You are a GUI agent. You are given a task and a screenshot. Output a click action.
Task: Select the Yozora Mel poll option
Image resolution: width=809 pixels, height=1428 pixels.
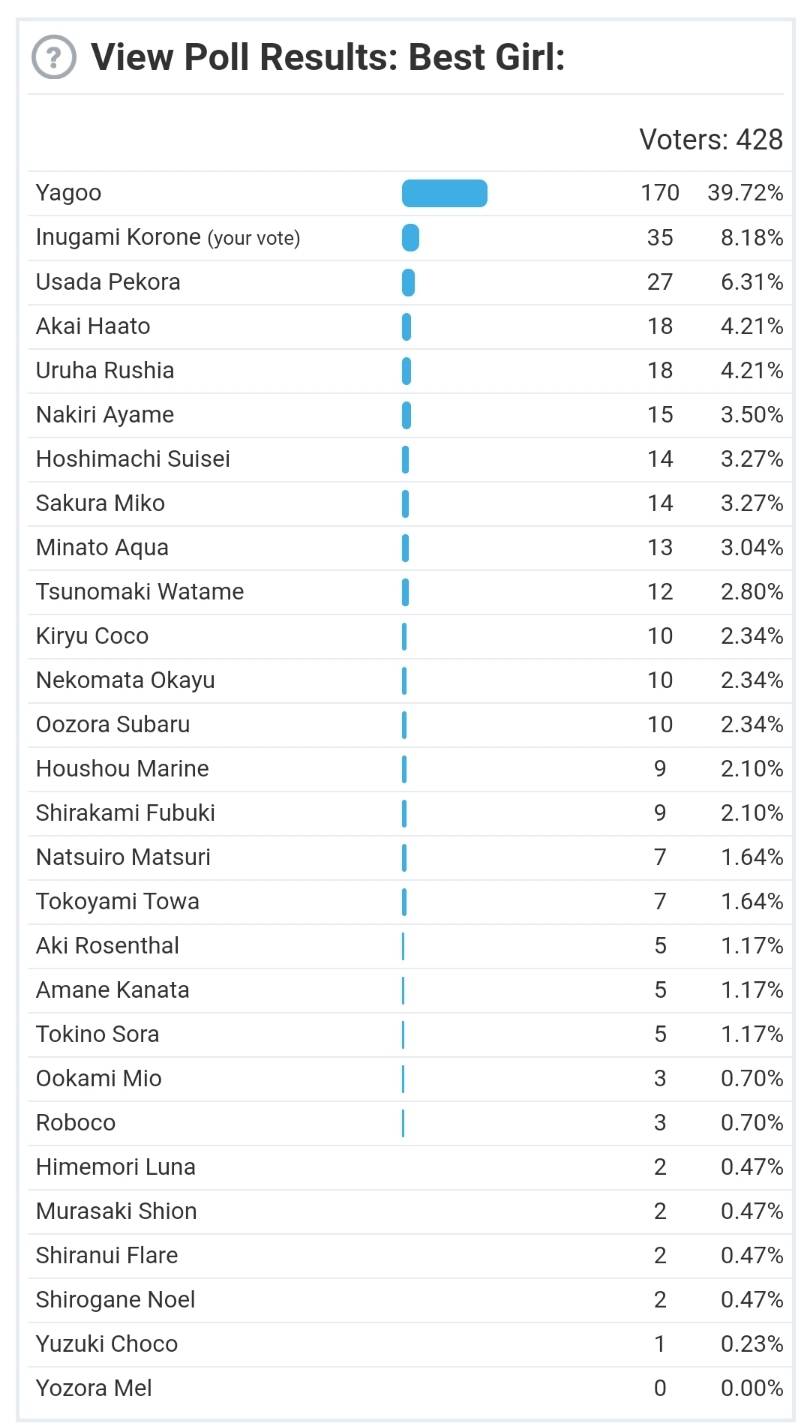(x=92, y=1388)
